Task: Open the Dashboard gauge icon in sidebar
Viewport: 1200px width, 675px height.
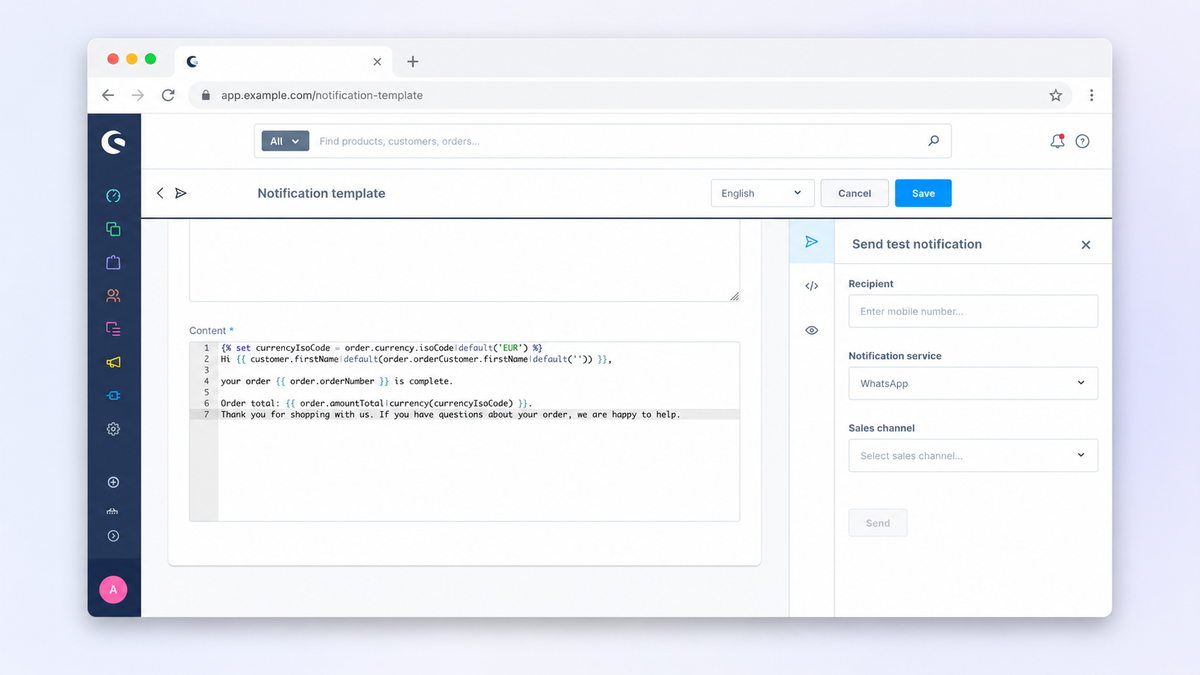Action: (113, 196)
